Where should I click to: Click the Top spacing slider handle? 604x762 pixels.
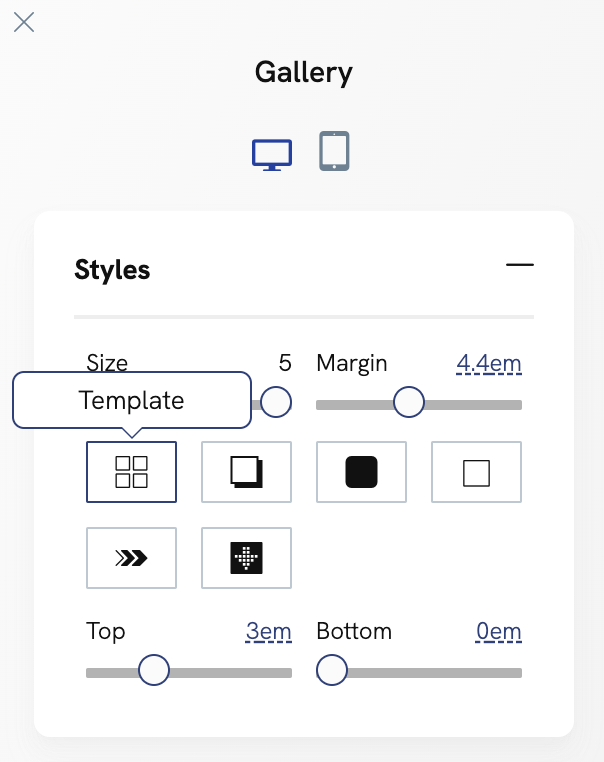pyautogui.click(x=154, y=670)
